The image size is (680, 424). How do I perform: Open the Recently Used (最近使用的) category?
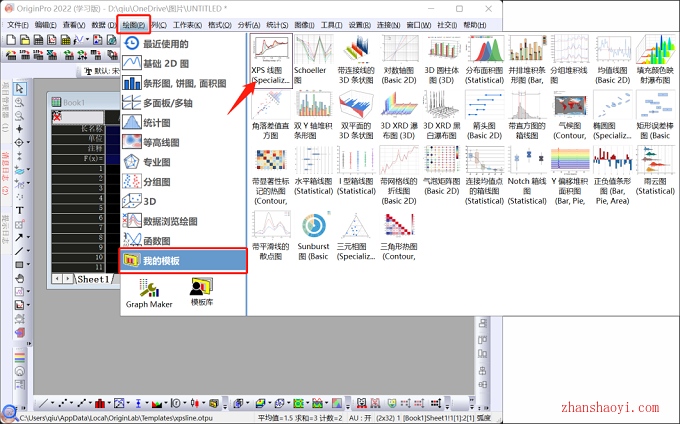coord(183,44)
